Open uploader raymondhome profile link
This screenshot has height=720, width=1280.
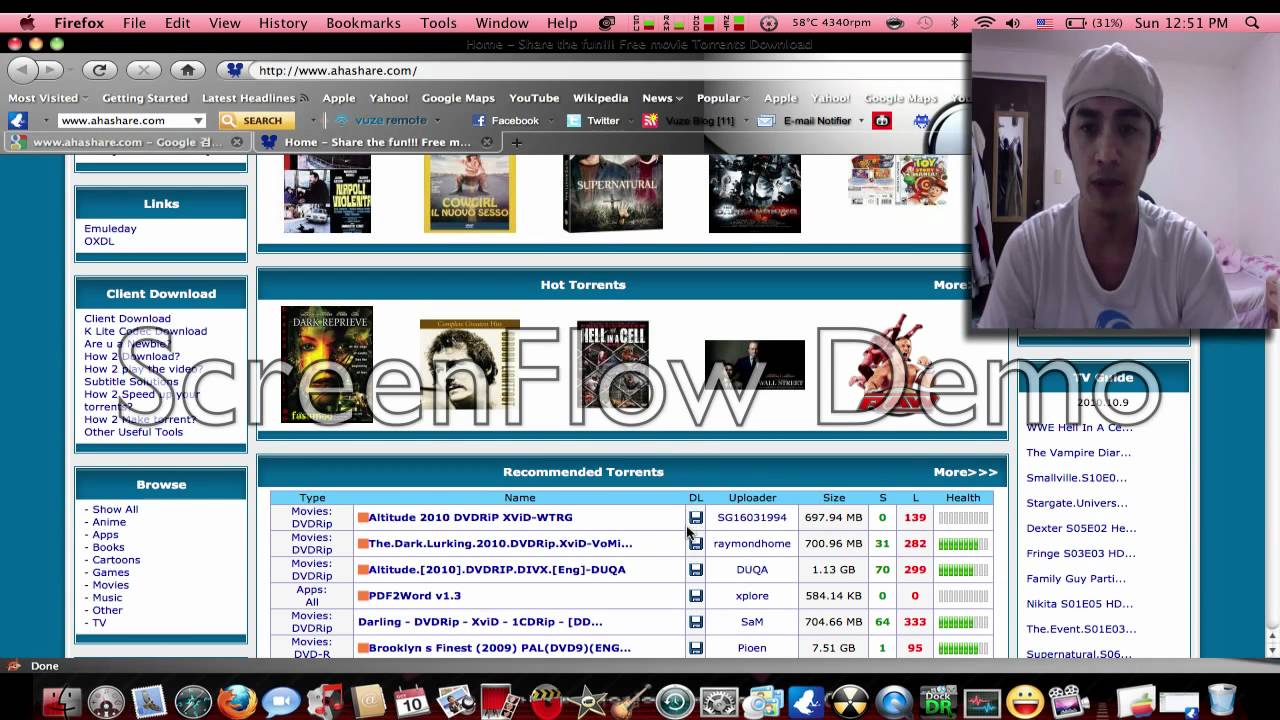[752, 544]
